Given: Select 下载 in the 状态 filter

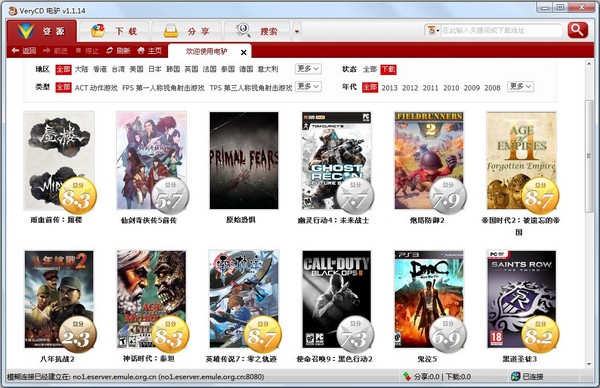Looking at the screenshot, I should 388,69.
